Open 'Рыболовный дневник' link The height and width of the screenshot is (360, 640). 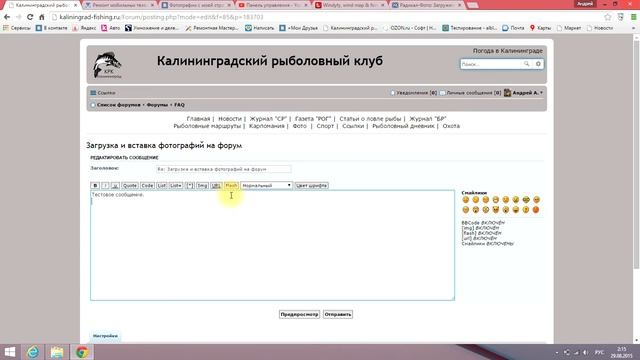click(x=403, y=126)
